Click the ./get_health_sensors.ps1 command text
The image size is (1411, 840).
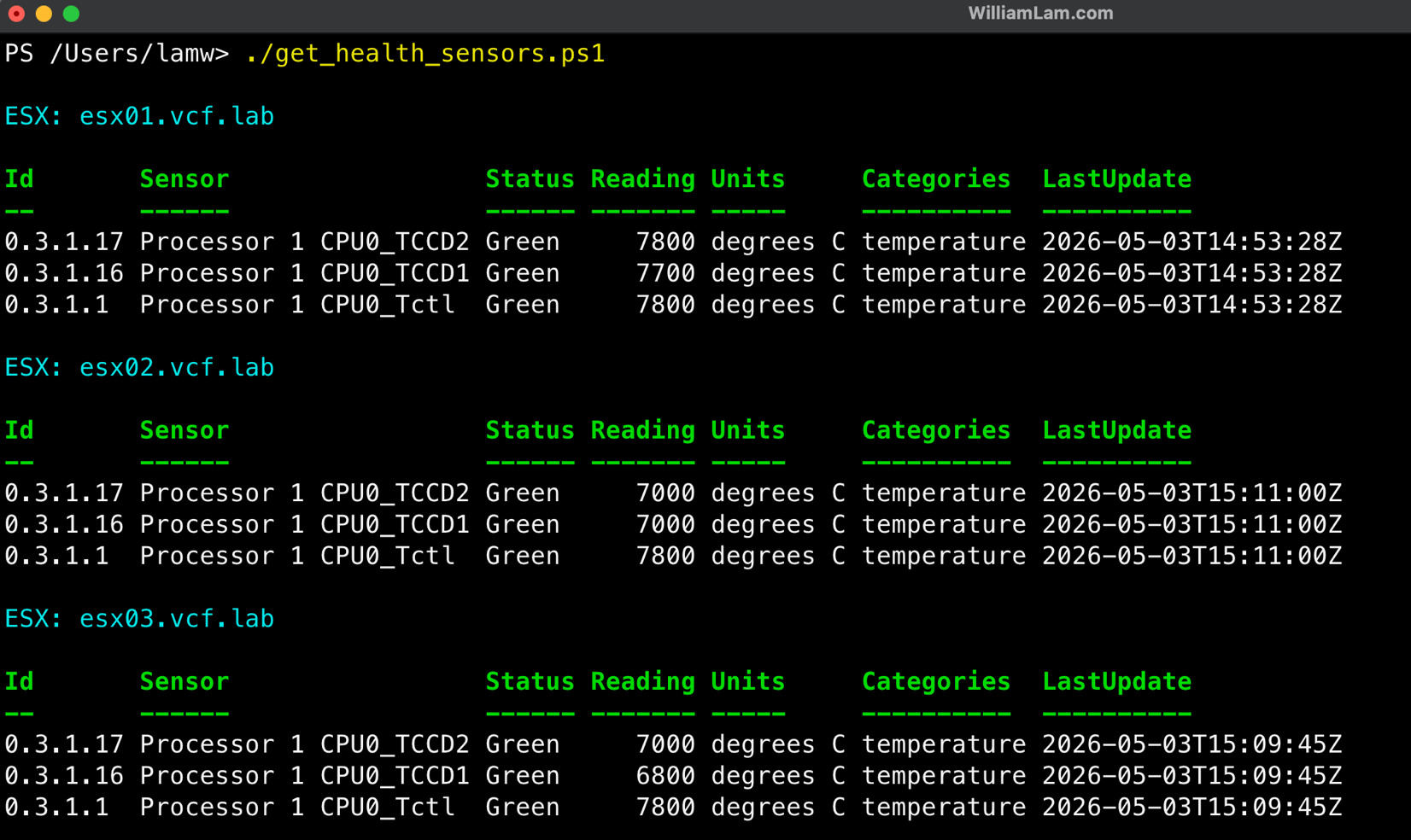424,54
